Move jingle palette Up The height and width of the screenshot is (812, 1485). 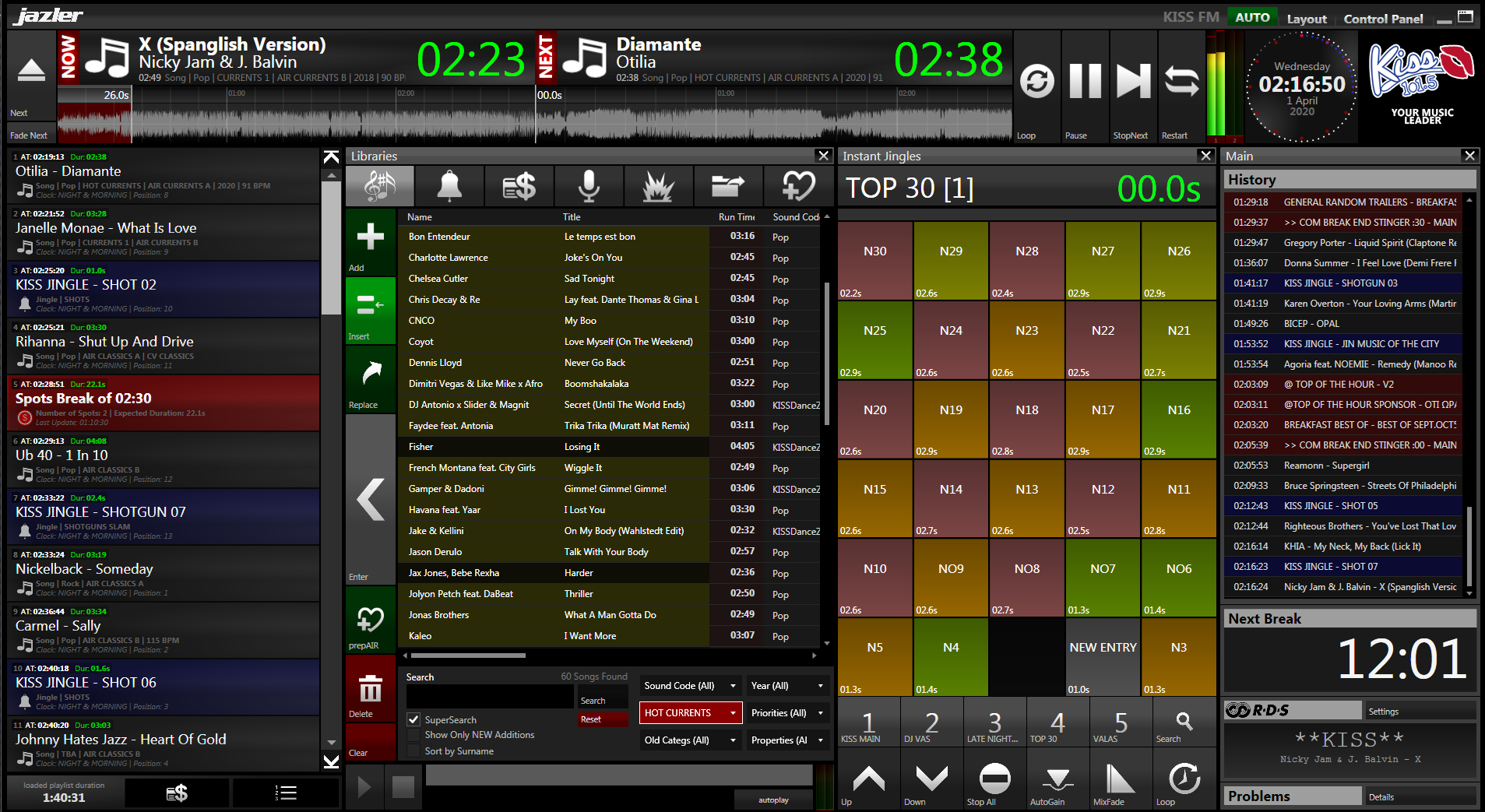pyautogui.click(x=868, y=779)
